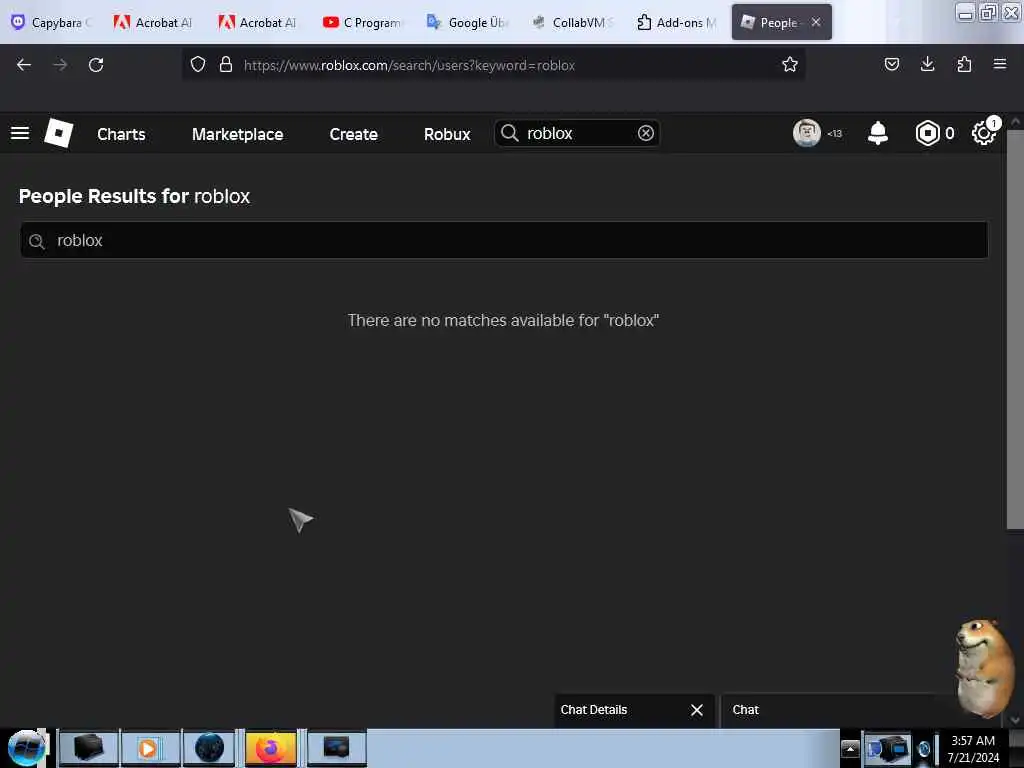
Task: Switch to the Google Übersetzer tab
Action: (x=468, y=22)
